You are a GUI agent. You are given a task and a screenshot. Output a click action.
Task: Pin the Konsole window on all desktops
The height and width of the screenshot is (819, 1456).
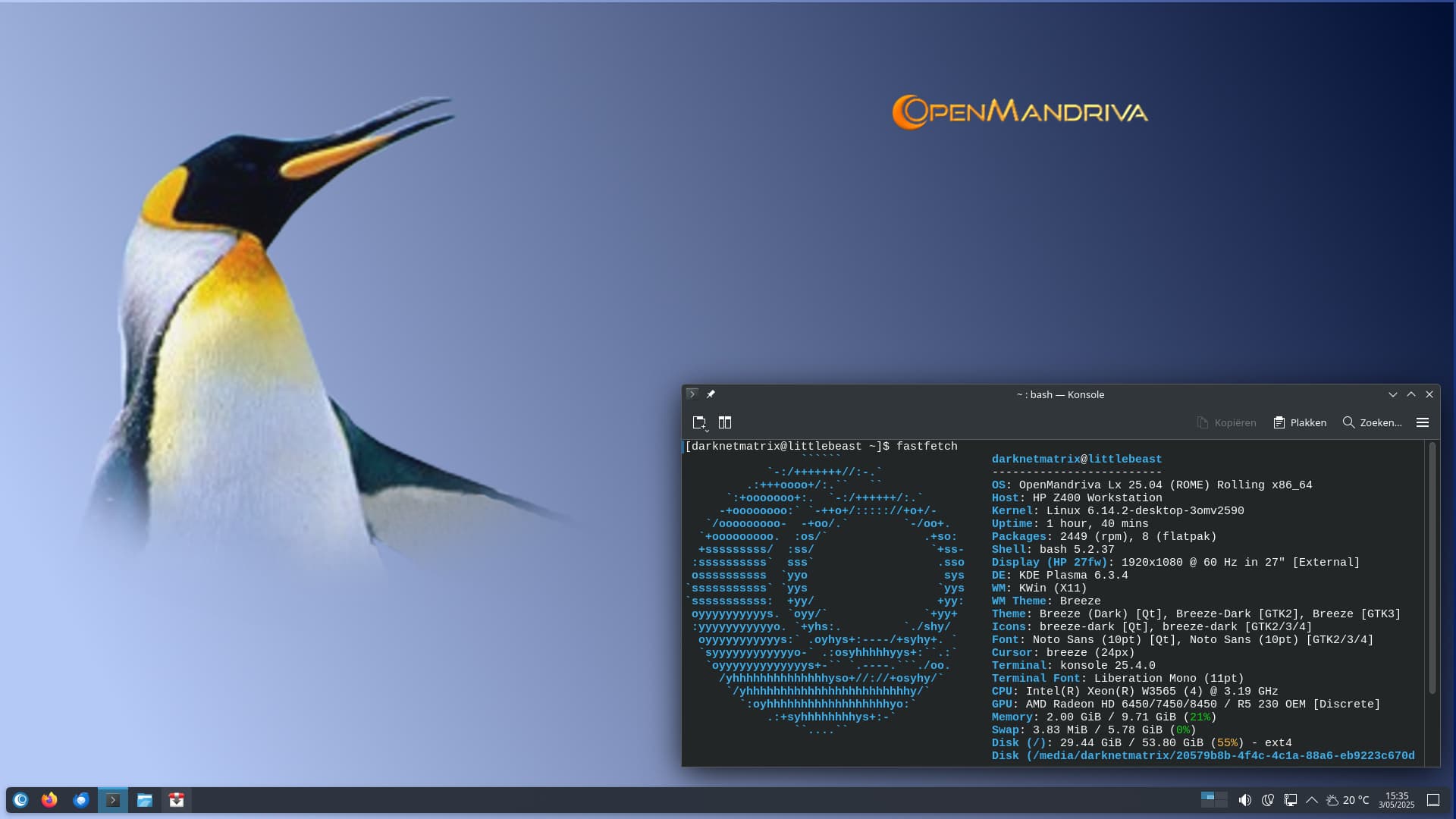click(x=711, y=394)
